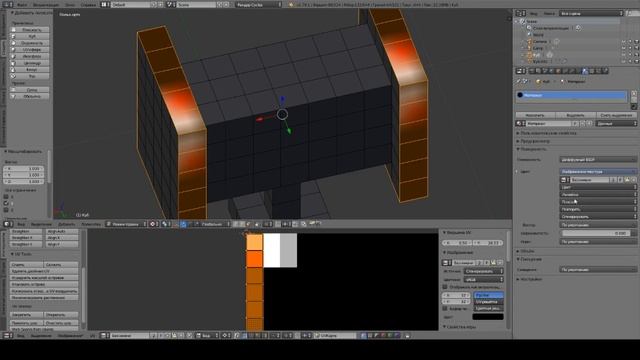The image size is (640, 360).
Task: Click 'Упаковать острова' button
Action: point(44,284)
